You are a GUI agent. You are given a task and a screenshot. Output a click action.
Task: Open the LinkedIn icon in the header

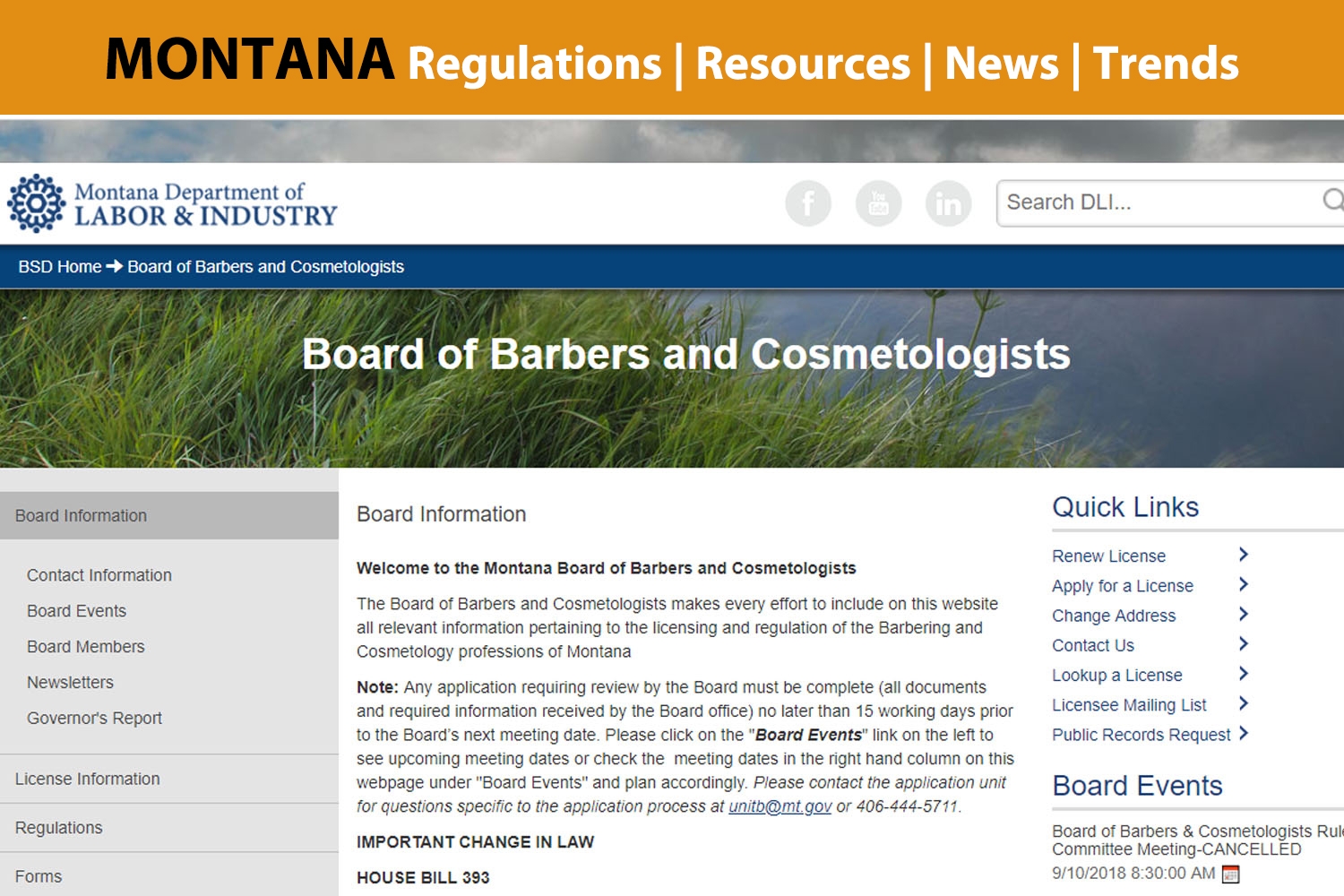948,203
